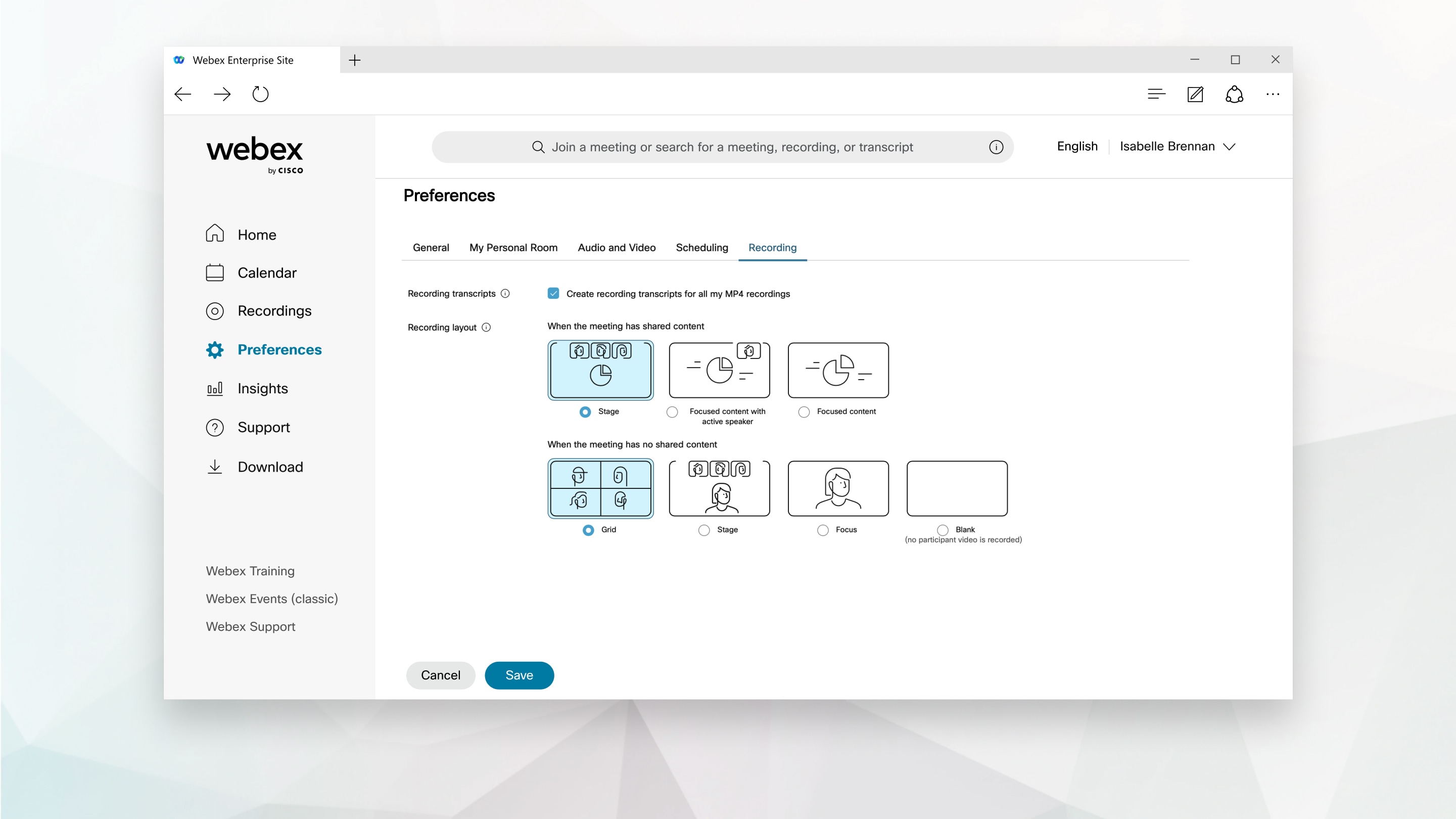Change the language from English
The height and width of the screenshot is (819, 1456).
pyautogui.click(x=1077, y=147)
